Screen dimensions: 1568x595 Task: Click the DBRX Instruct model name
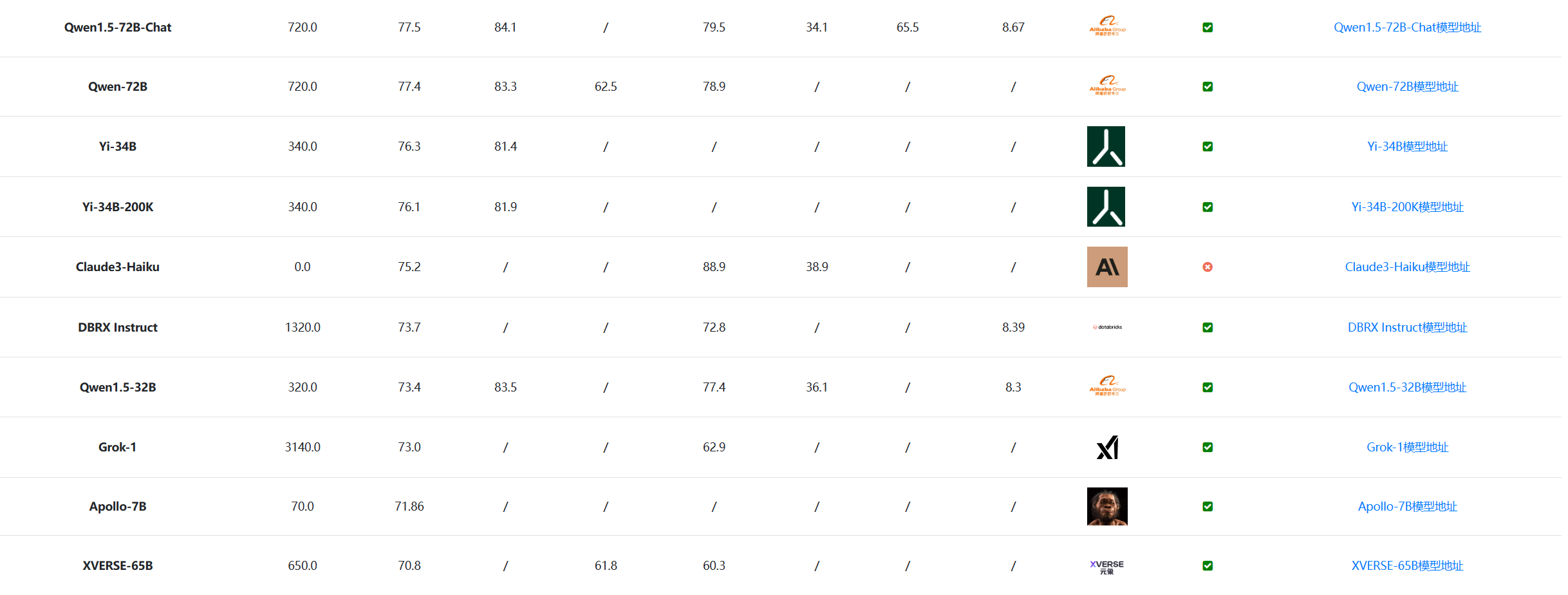[118, 328]
